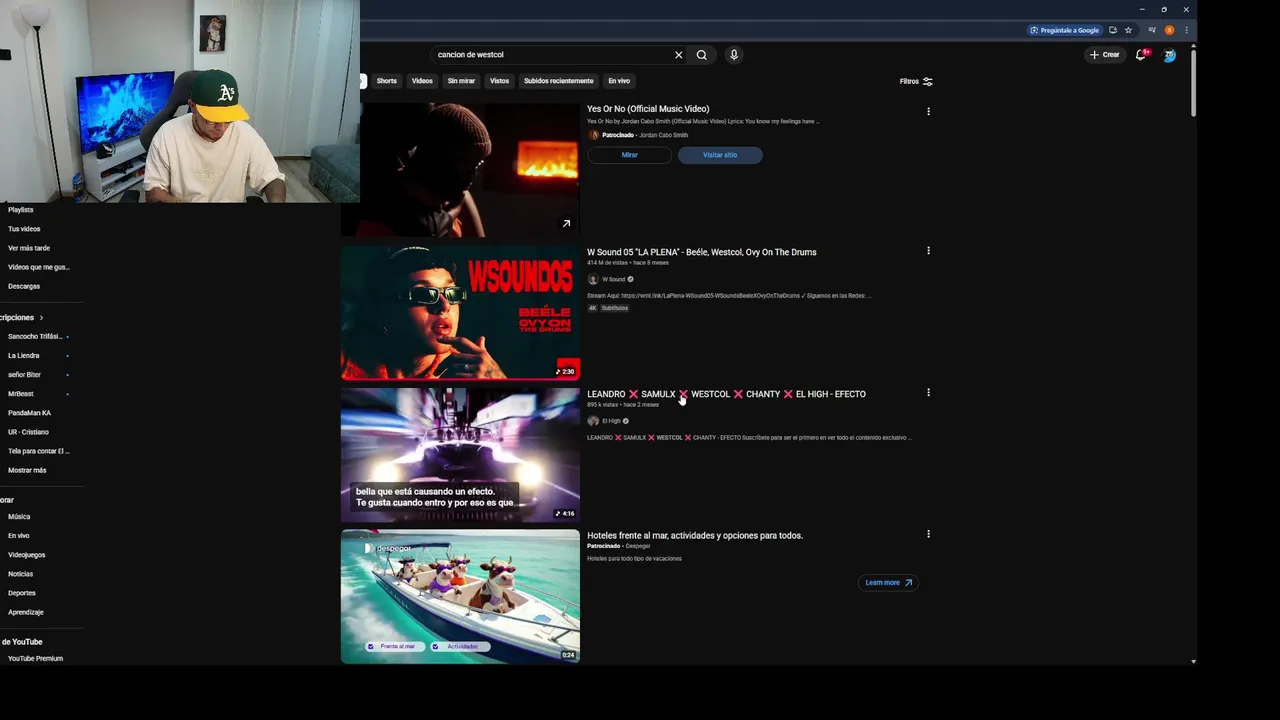Open Yes Or No Official Music Video title
The height and width of the screenshot is (720, 1280).
pos(648,109)
